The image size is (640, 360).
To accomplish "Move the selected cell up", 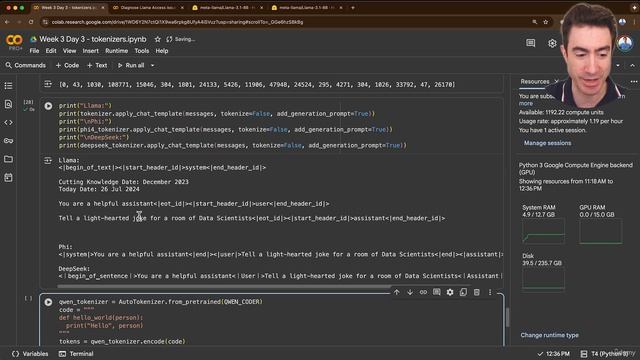I will coord(397,292).
